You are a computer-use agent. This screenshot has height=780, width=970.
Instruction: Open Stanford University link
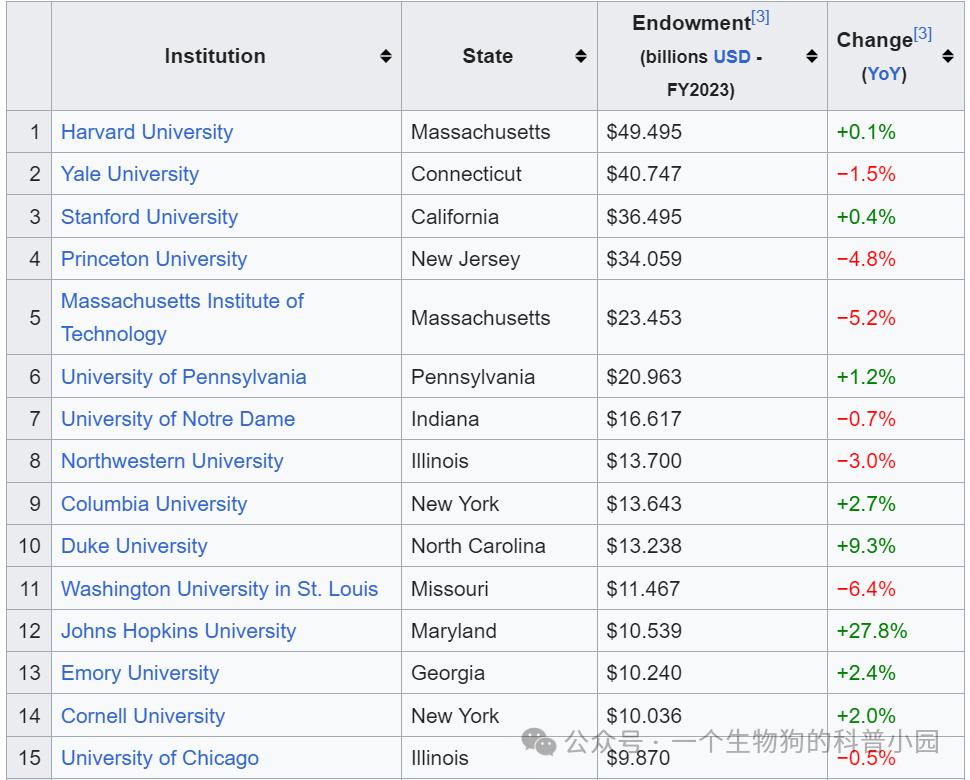[x=150, y=216]
